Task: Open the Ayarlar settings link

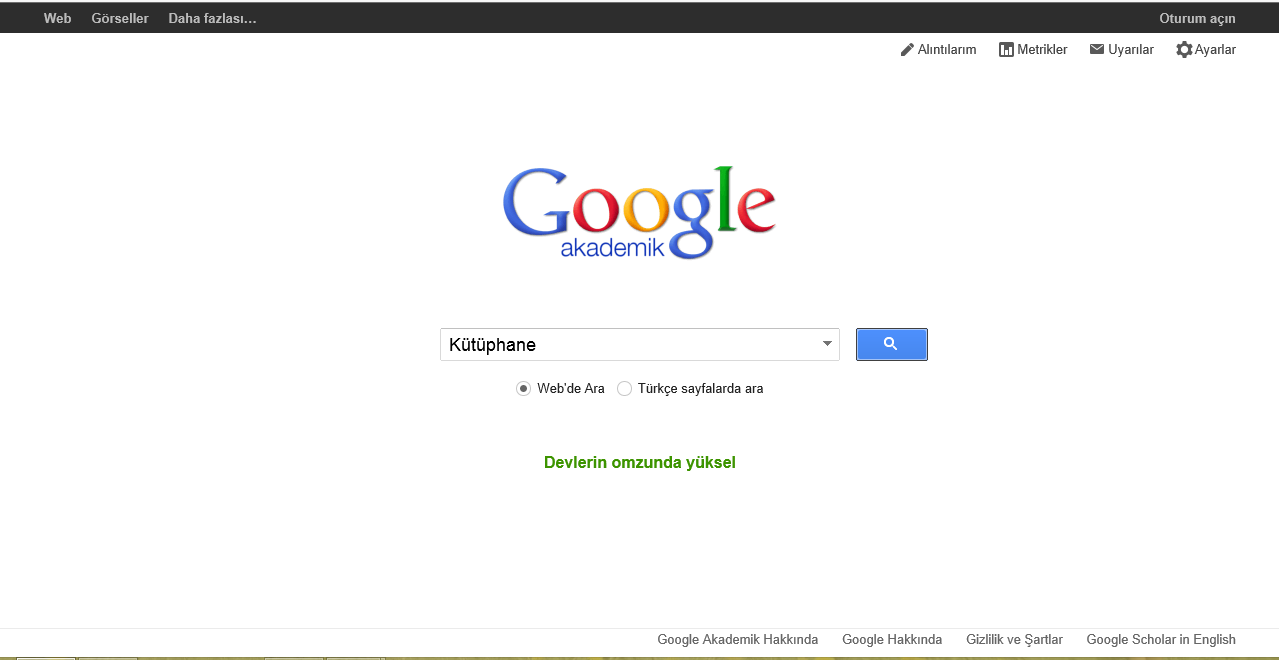Action: tap(1215, 49)
